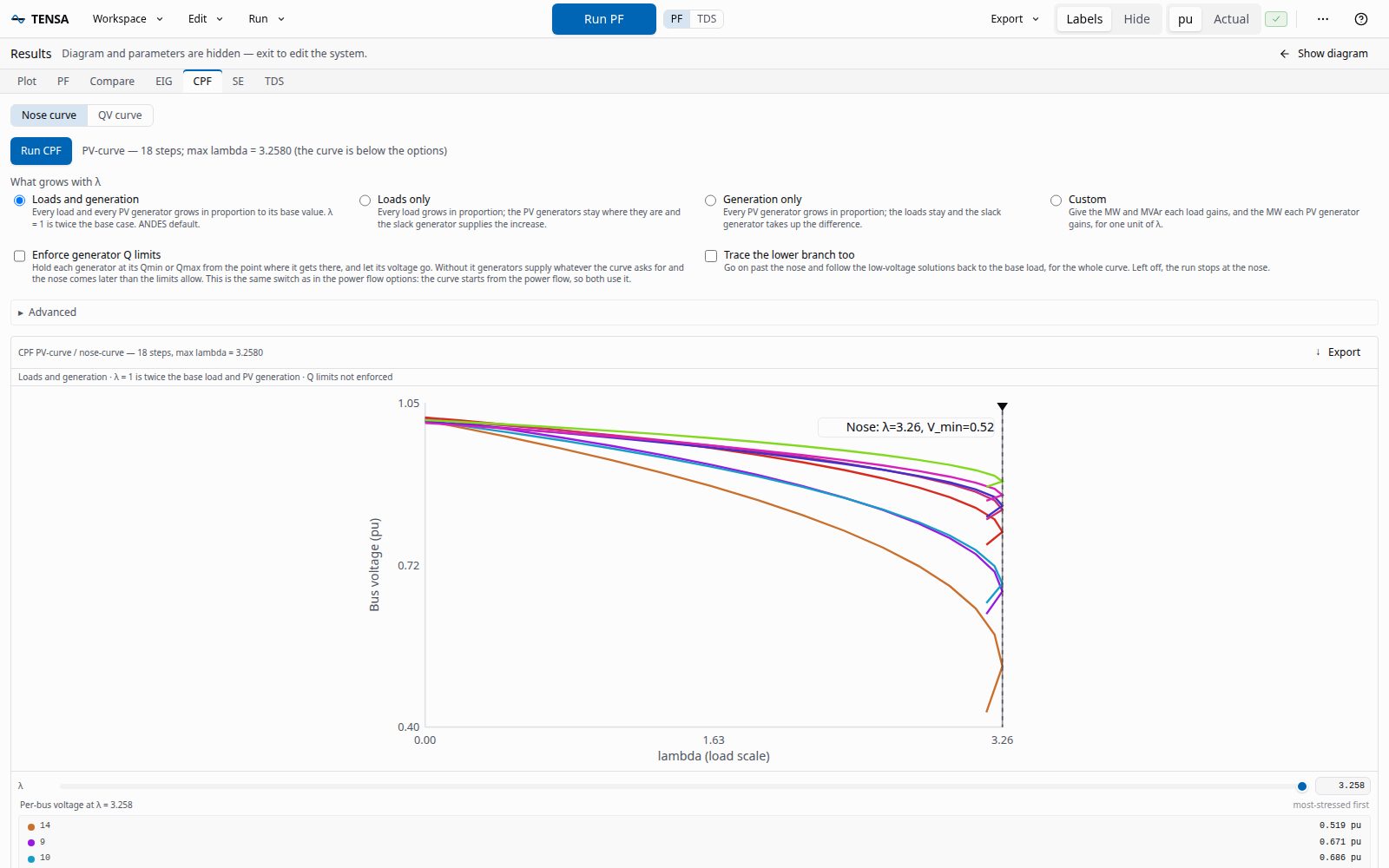The height and width of the screenshot is (868, 1389).
Task: Open the PF results tab
Action: point(63,82)
